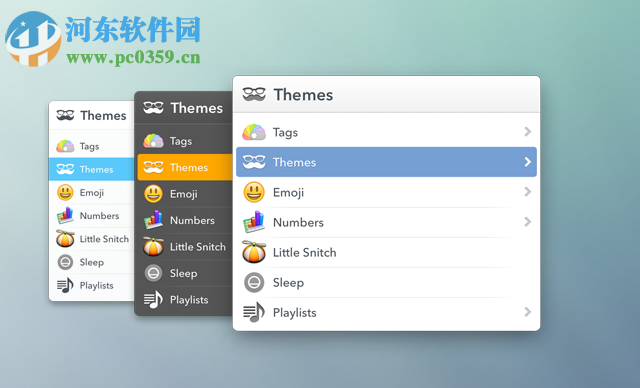Click the smiley Emoji icon in large white panel

pos(254,192)
